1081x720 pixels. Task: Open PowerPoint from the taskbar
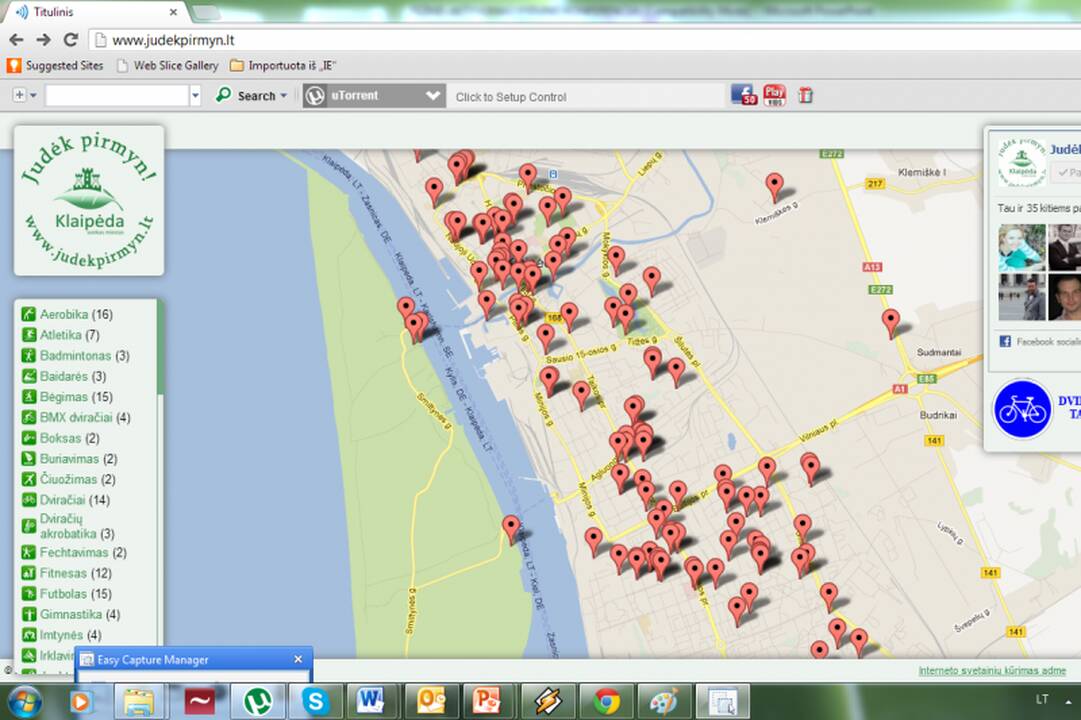tap(488, 702)
